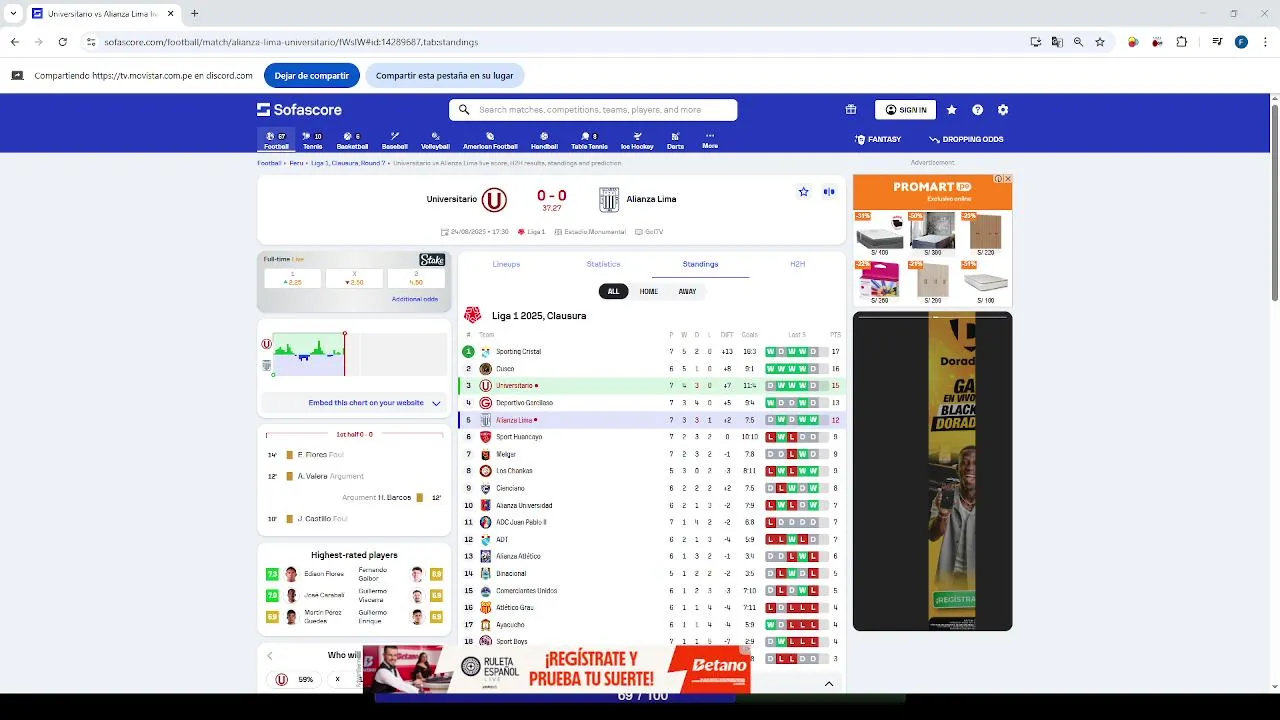
Task: Open More sports dropdown
Action: (x=710, y=140)
